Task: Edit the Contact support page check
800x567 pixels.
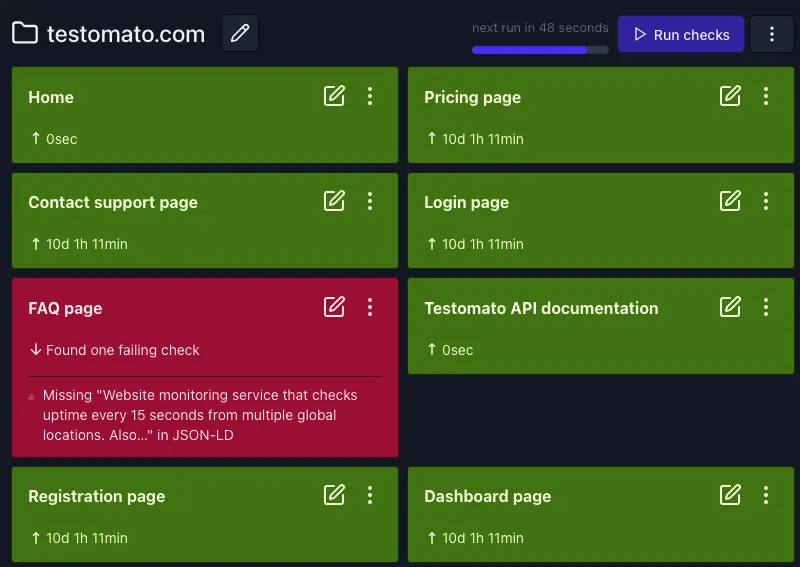Action: (334, 201)
